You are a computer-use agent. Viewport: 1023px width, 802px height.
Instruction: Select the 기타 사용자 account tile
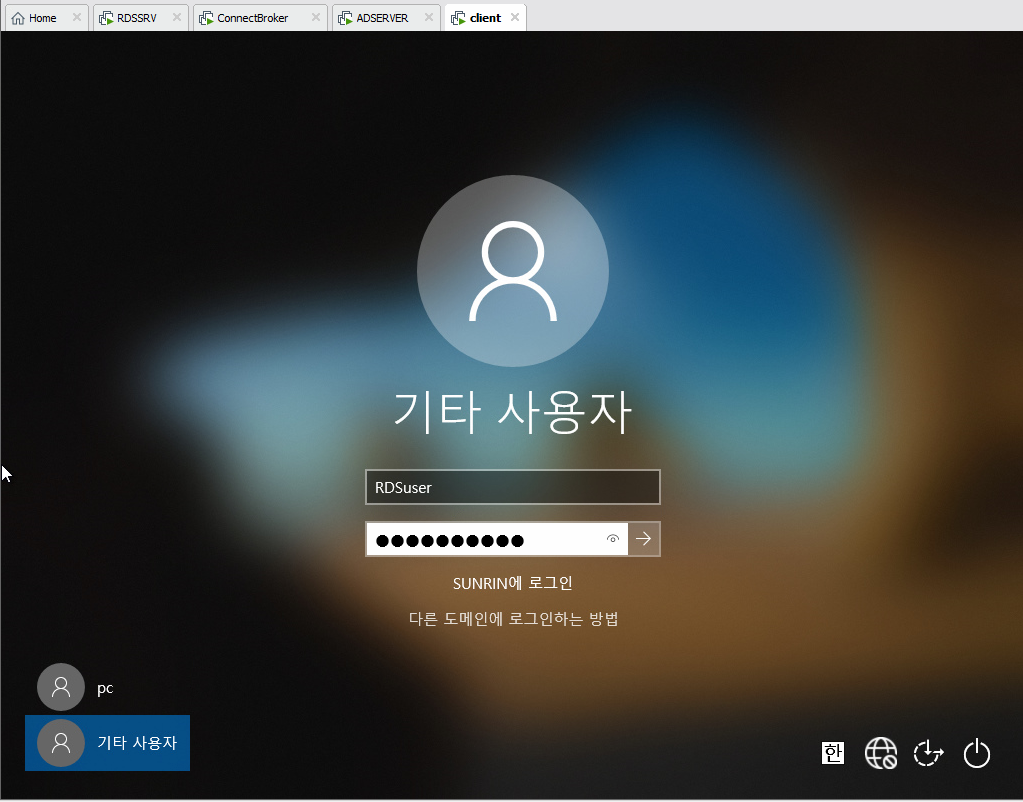(108, 743)
